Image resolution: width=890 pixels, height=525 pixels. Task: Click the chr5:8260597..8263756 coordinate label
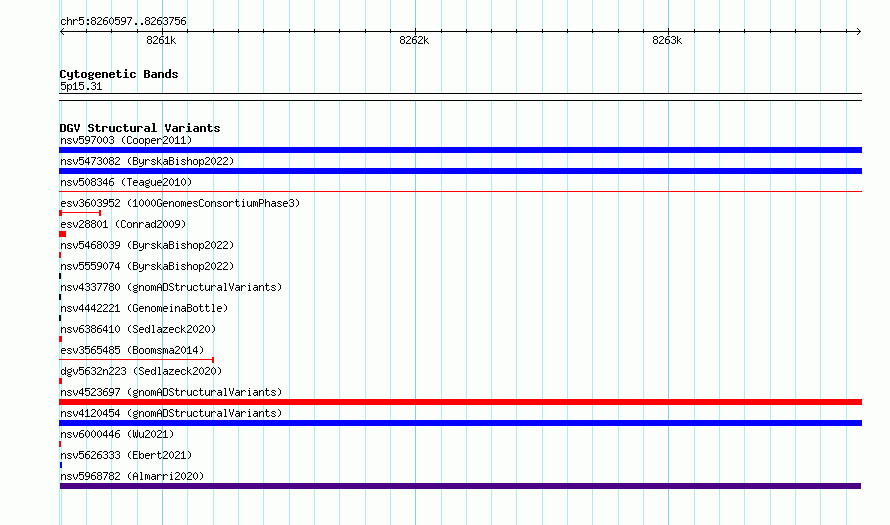[x=123, y=21]
